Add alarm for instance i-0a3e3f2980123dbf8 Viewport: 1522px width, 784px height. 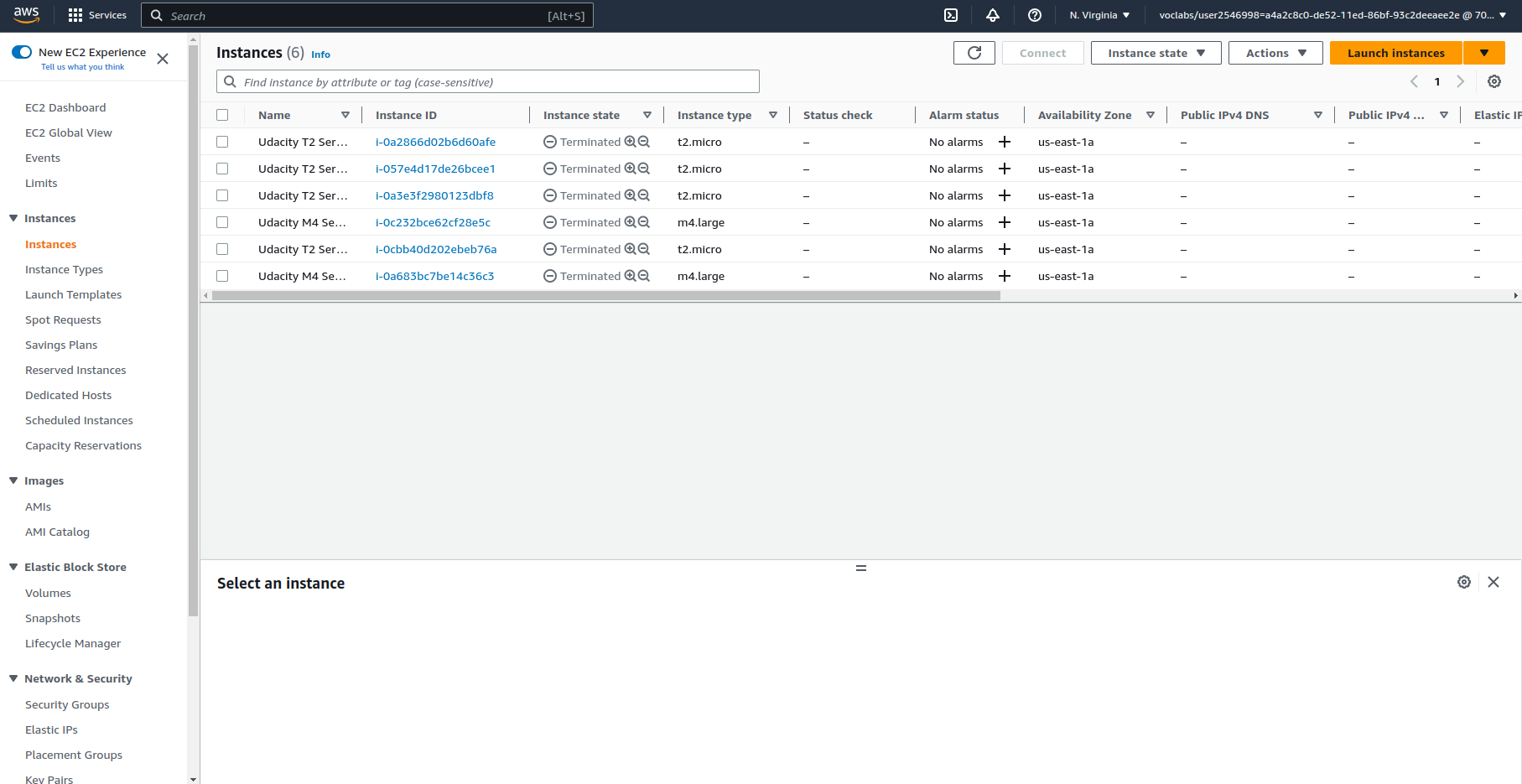1005,195
